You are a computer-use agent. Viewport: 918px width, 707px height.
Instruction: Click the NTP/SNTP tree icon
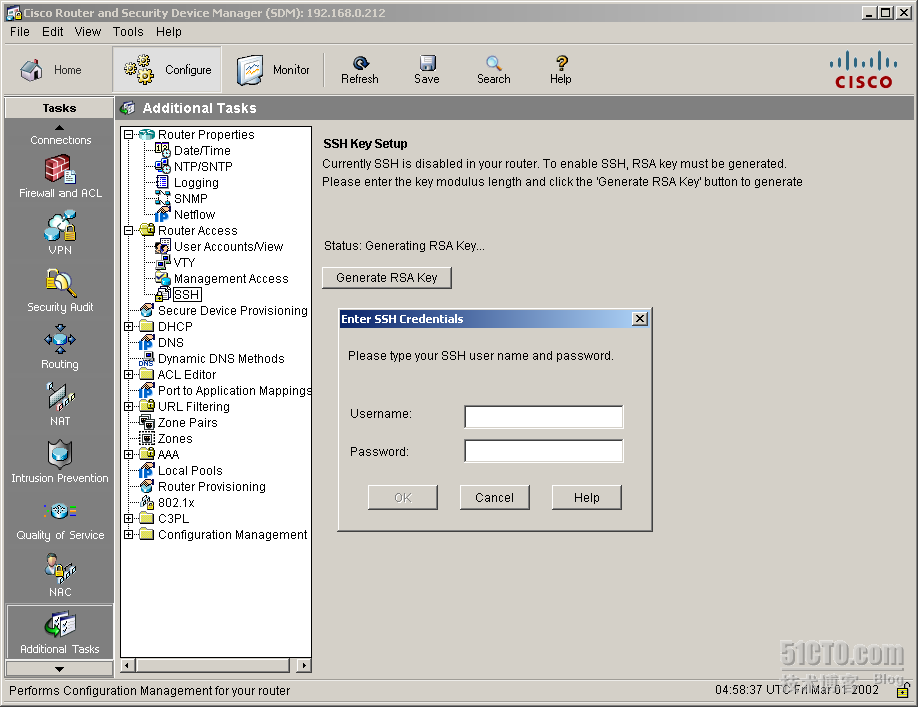[x=163, y=166]
